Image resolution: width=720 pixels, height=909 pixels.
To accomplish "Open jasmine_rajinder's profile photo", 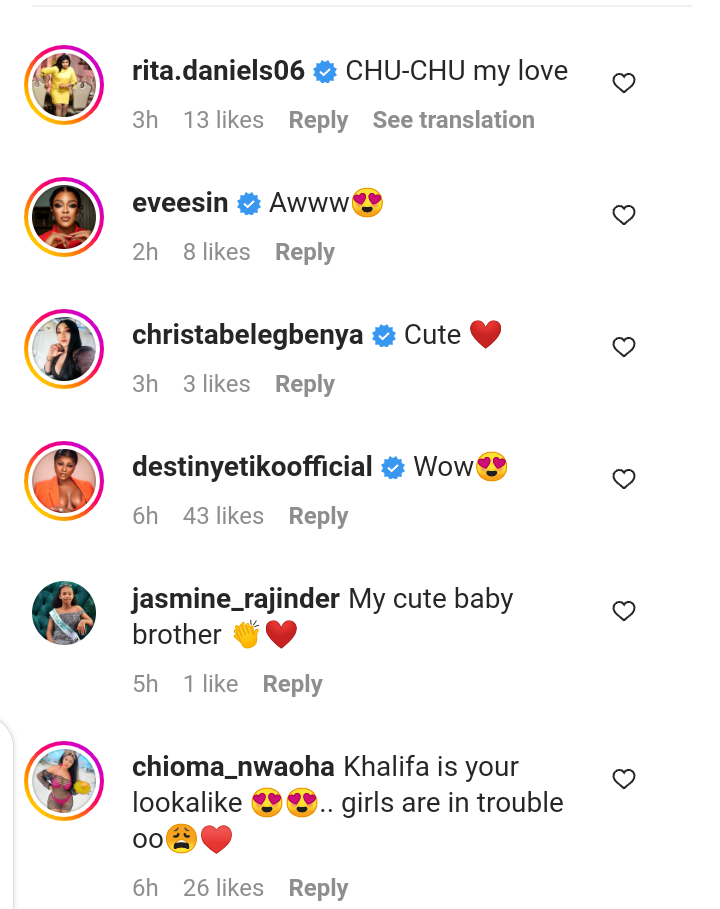I will pos(64,613).
